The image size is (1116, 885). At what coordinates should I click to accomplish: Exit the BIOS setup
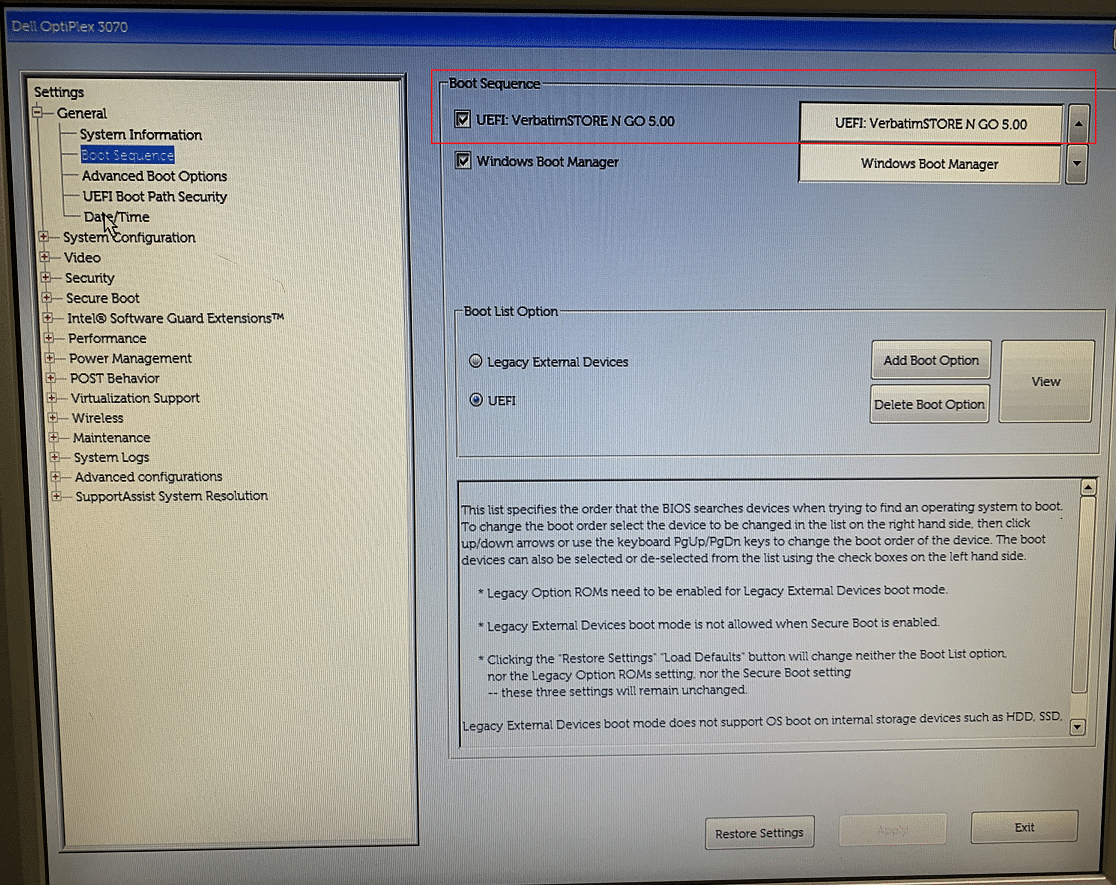click(1024, 827)
